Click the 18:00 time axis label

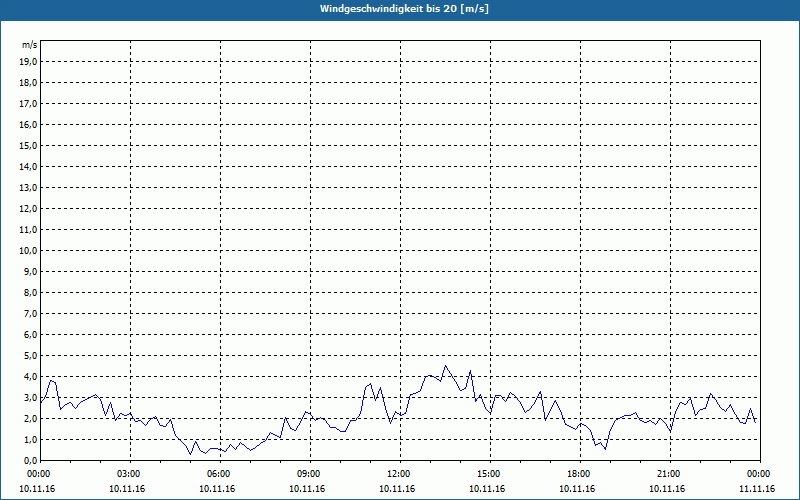(579, 474)
